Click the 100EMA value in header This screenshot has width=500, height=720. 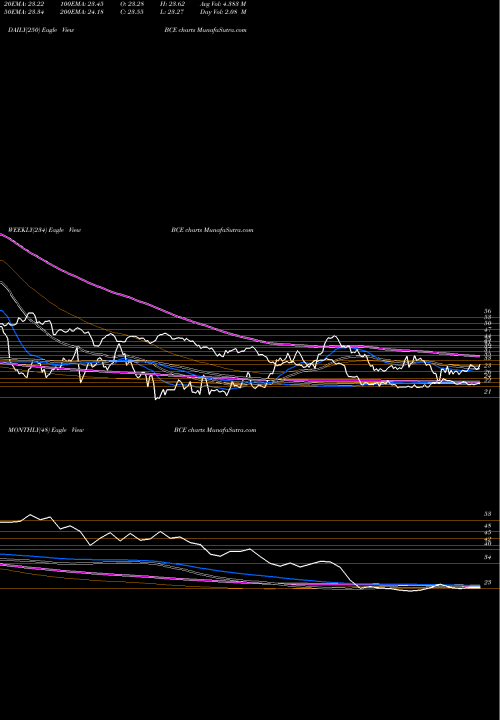click(x=81, y=4)
